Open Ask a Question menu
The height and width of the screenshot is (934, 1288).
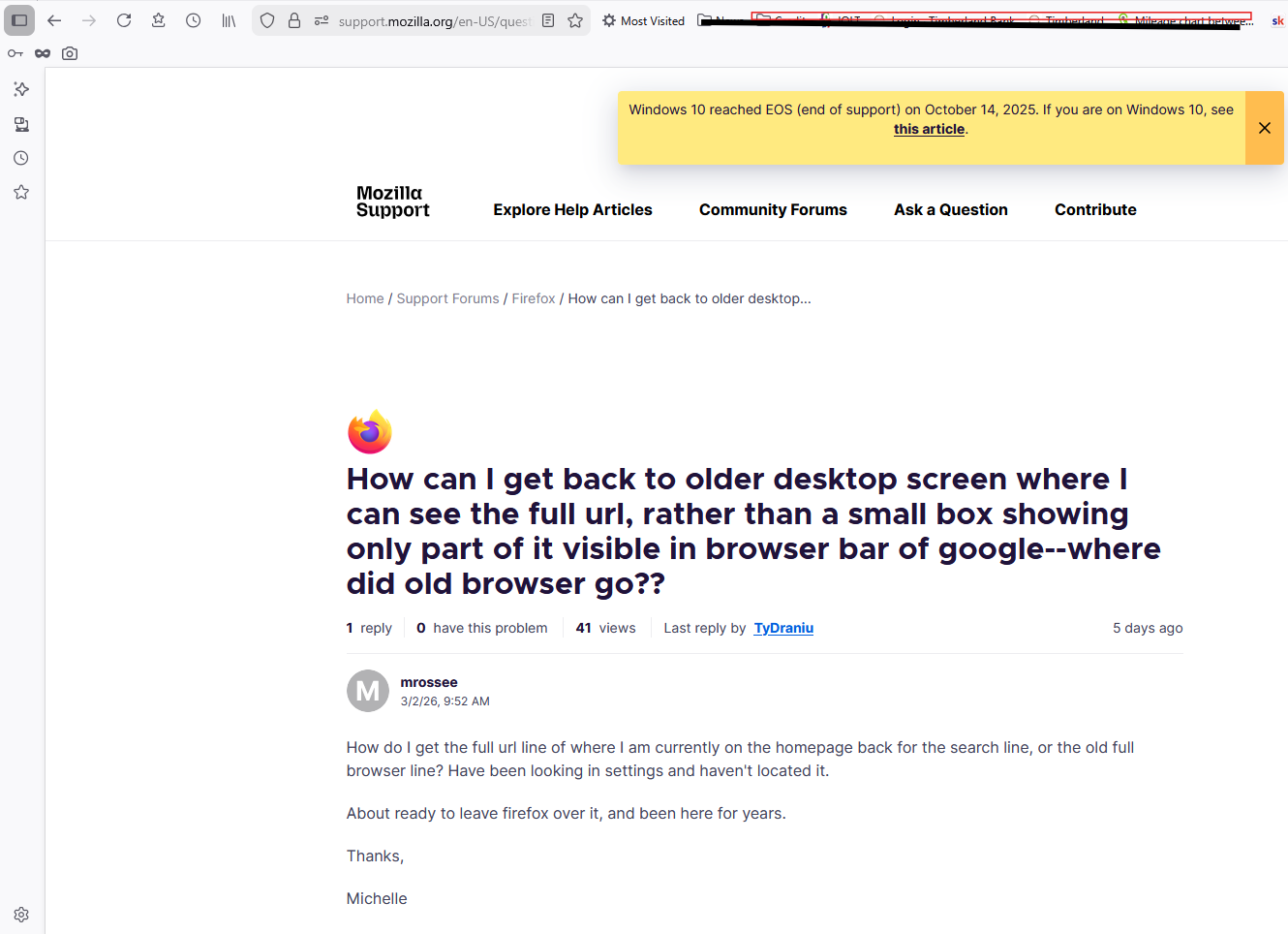[x=951, y=209]
